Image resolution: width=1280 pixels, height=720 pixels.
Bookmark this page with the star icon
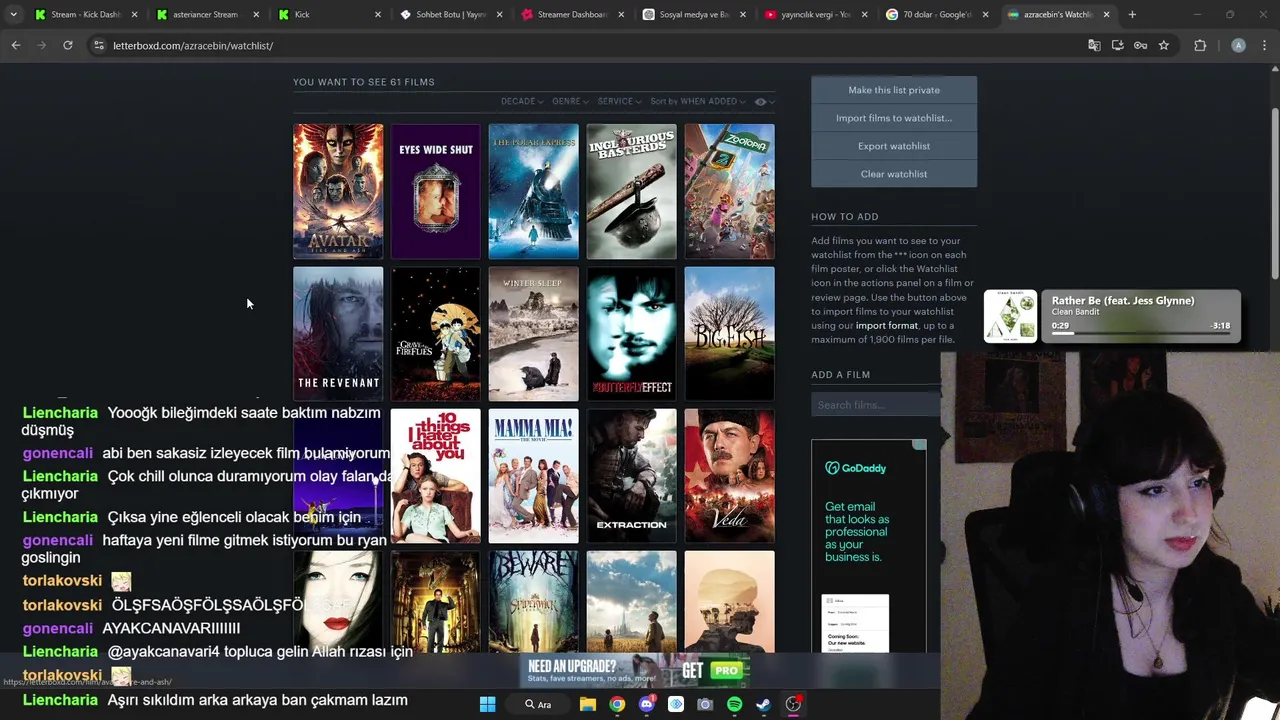click(x=1164, y=45)
